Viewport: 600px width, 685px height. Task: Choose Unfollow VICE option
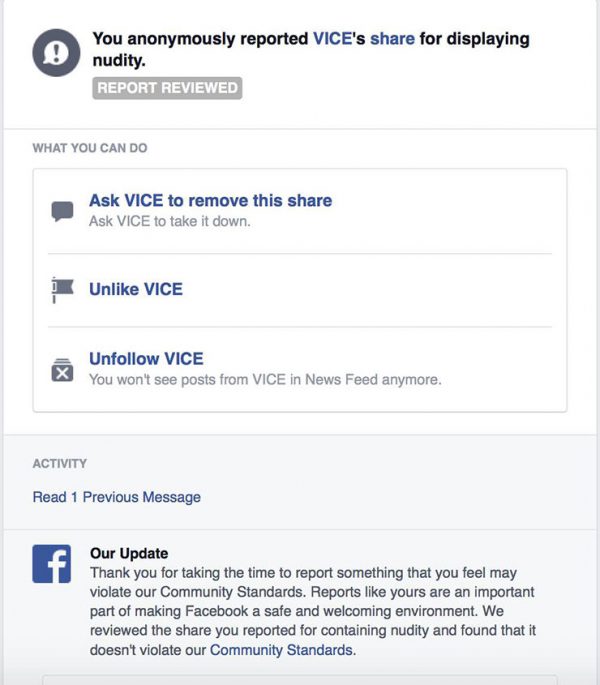click(x=146, y=359)
